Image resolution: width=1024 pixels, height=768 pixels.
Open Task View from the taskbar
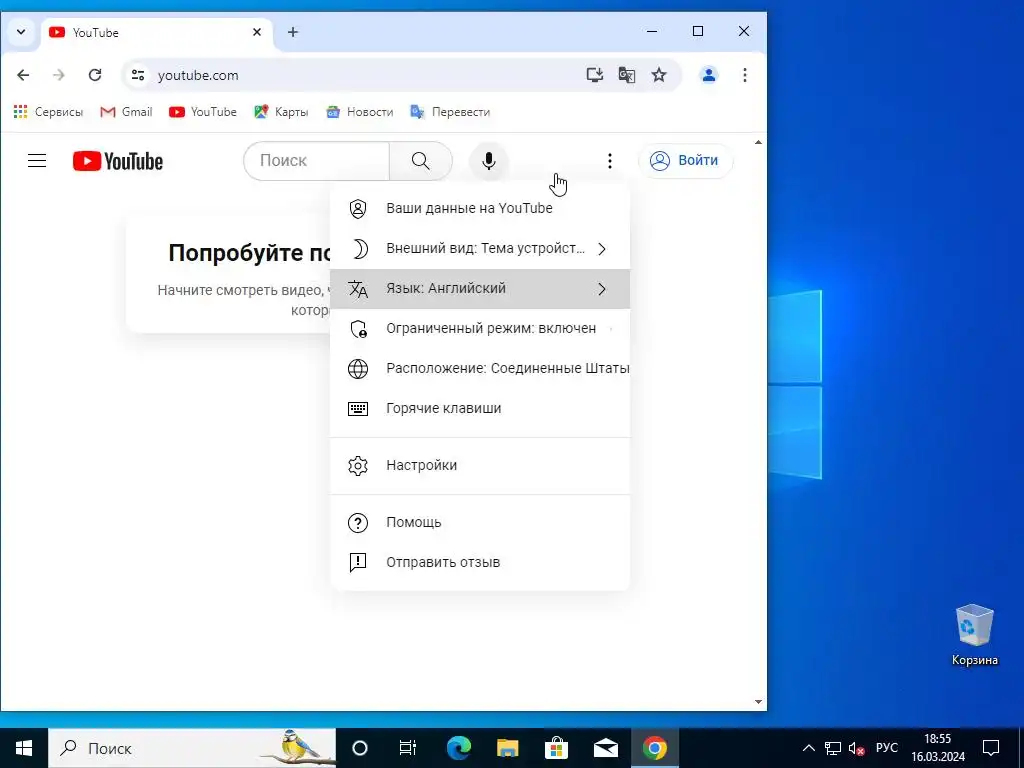tap(408, 748)
